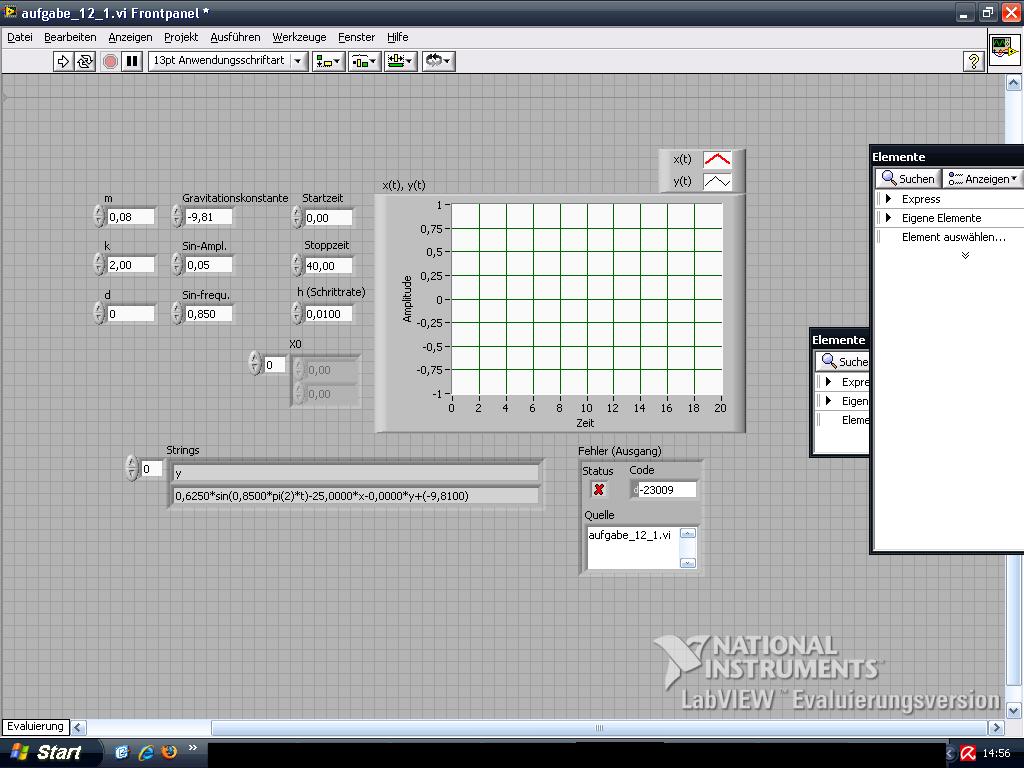Click the context help question mark icon
Image resolution: width=1024 pixels, height=768 pixels.
click(973, 61)
